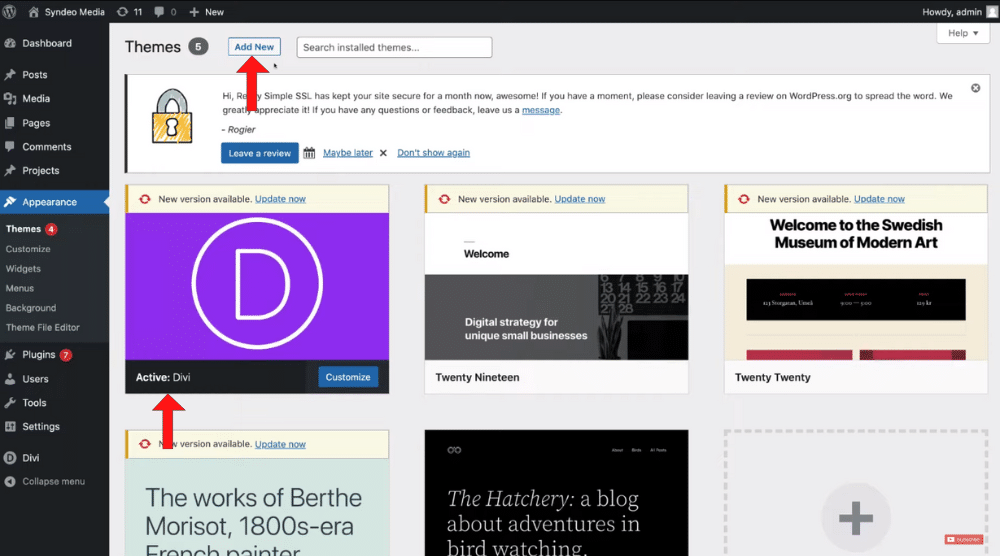Click the Dashboard gauge icon
This screenshot has height=556, width=1000.
[10, 43]
